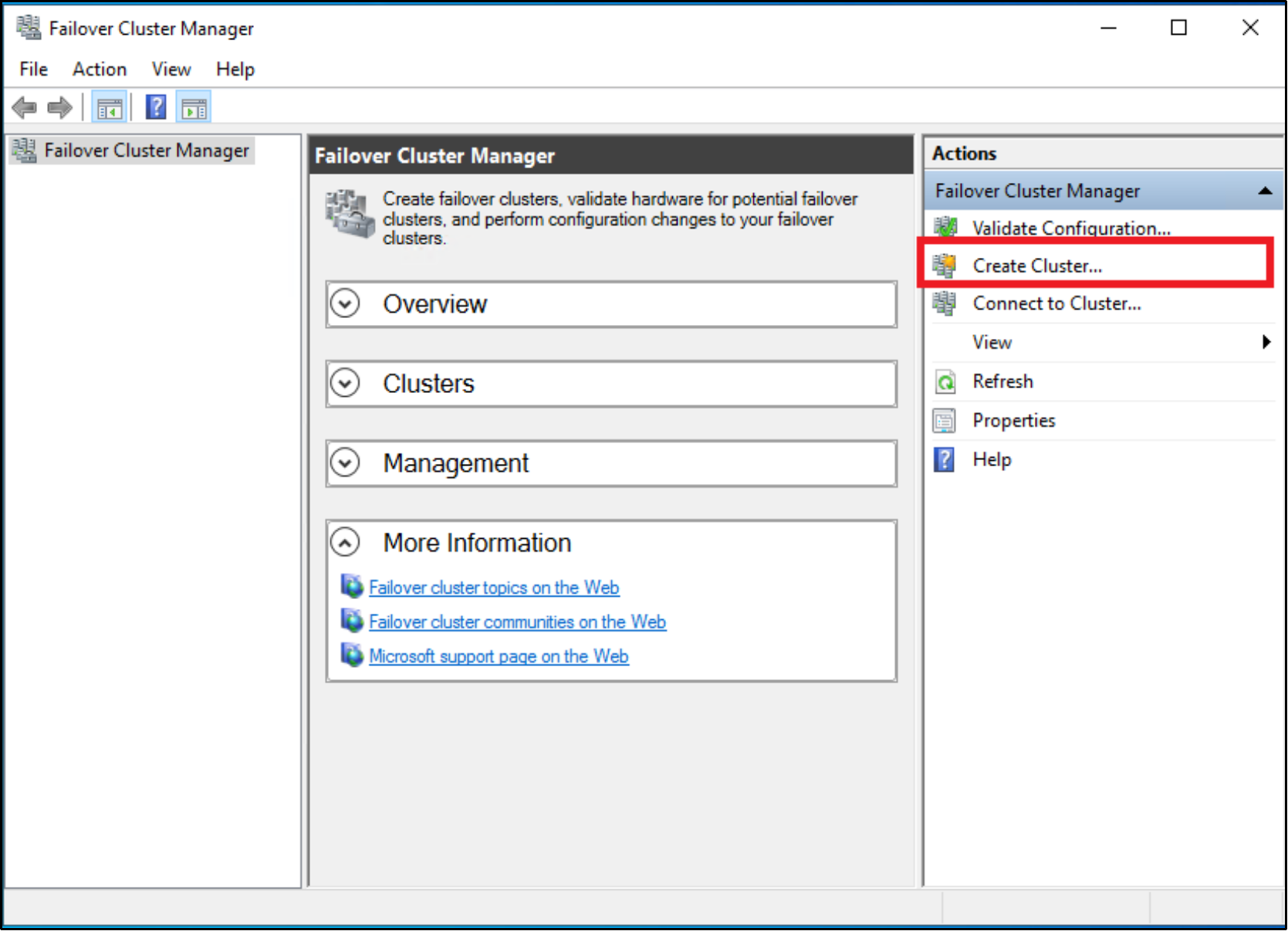Screen dimensions: 1288x931
Task: Click the Clusters section header text
Action: [428, 384]
